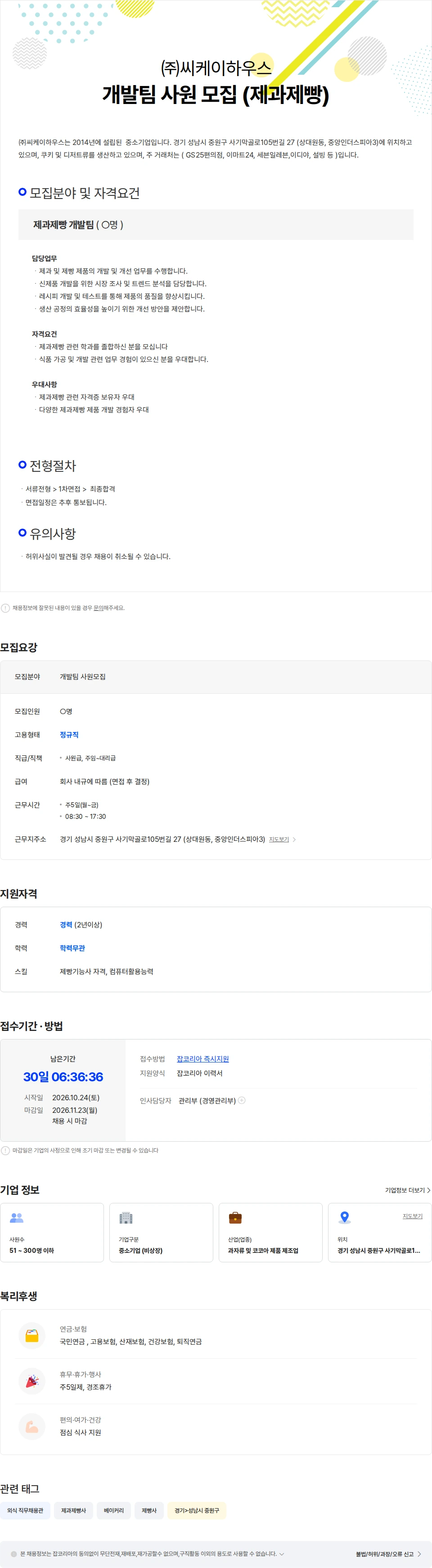Image resolution: width=432 pixels, height=1568 pixels.
Task: Click 관리부 (경영관리부) text
Action: [x=207, y=1101]
